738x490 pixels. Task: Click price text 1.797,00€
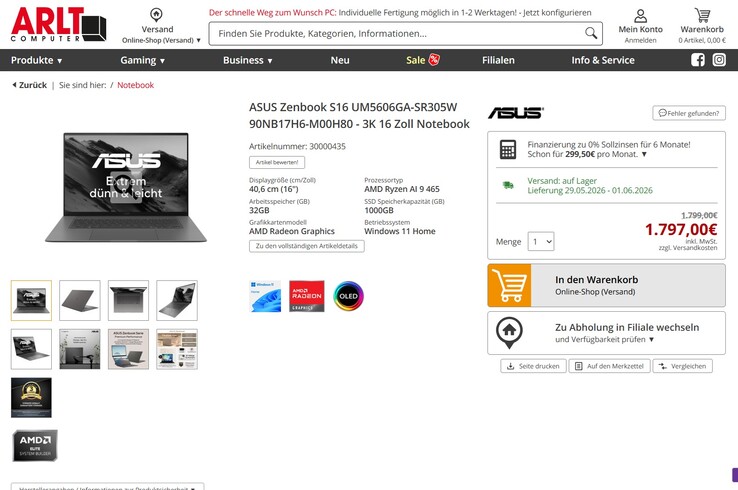[681, 229]
